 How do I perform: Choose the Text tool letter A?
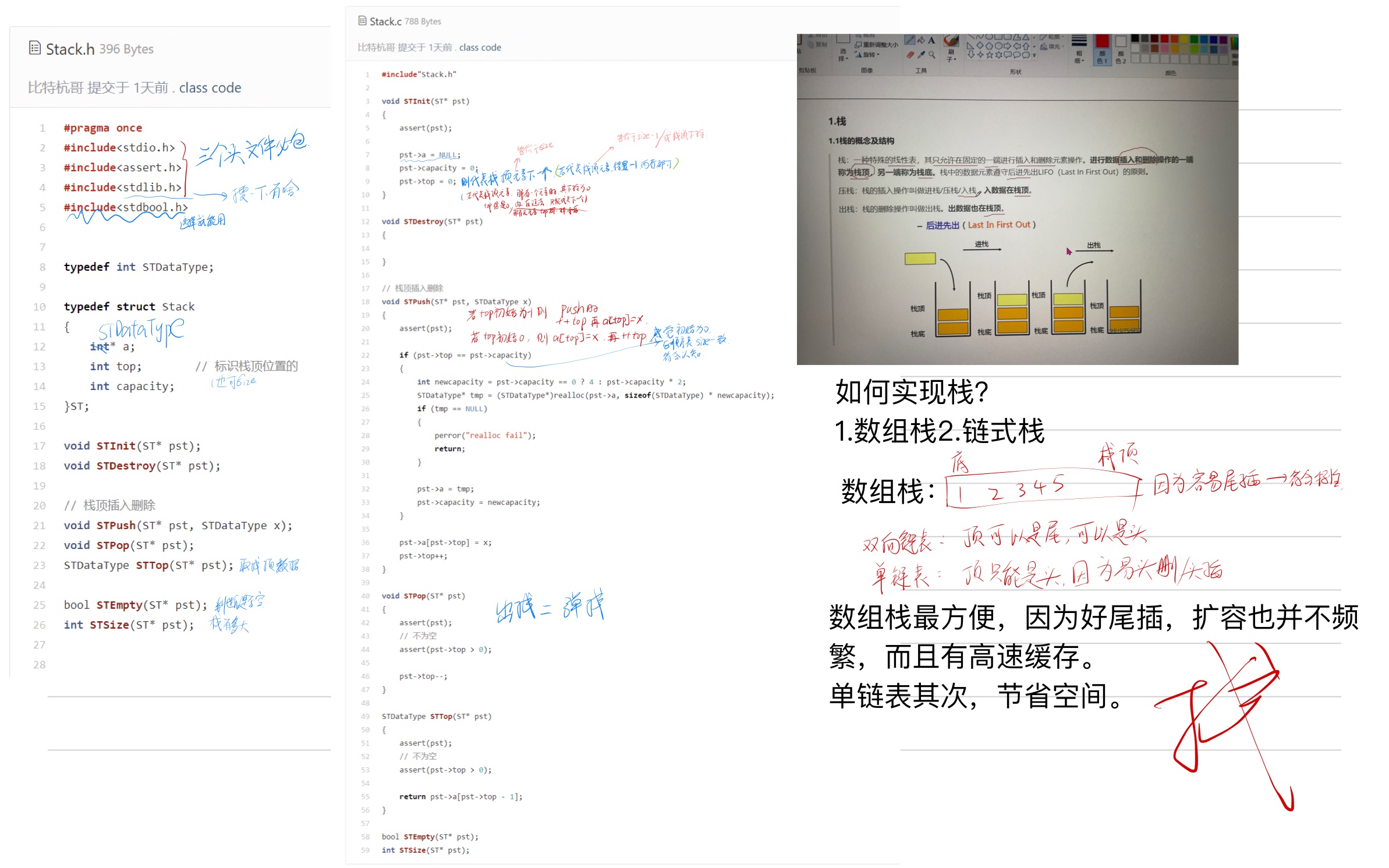click(931, 40)
